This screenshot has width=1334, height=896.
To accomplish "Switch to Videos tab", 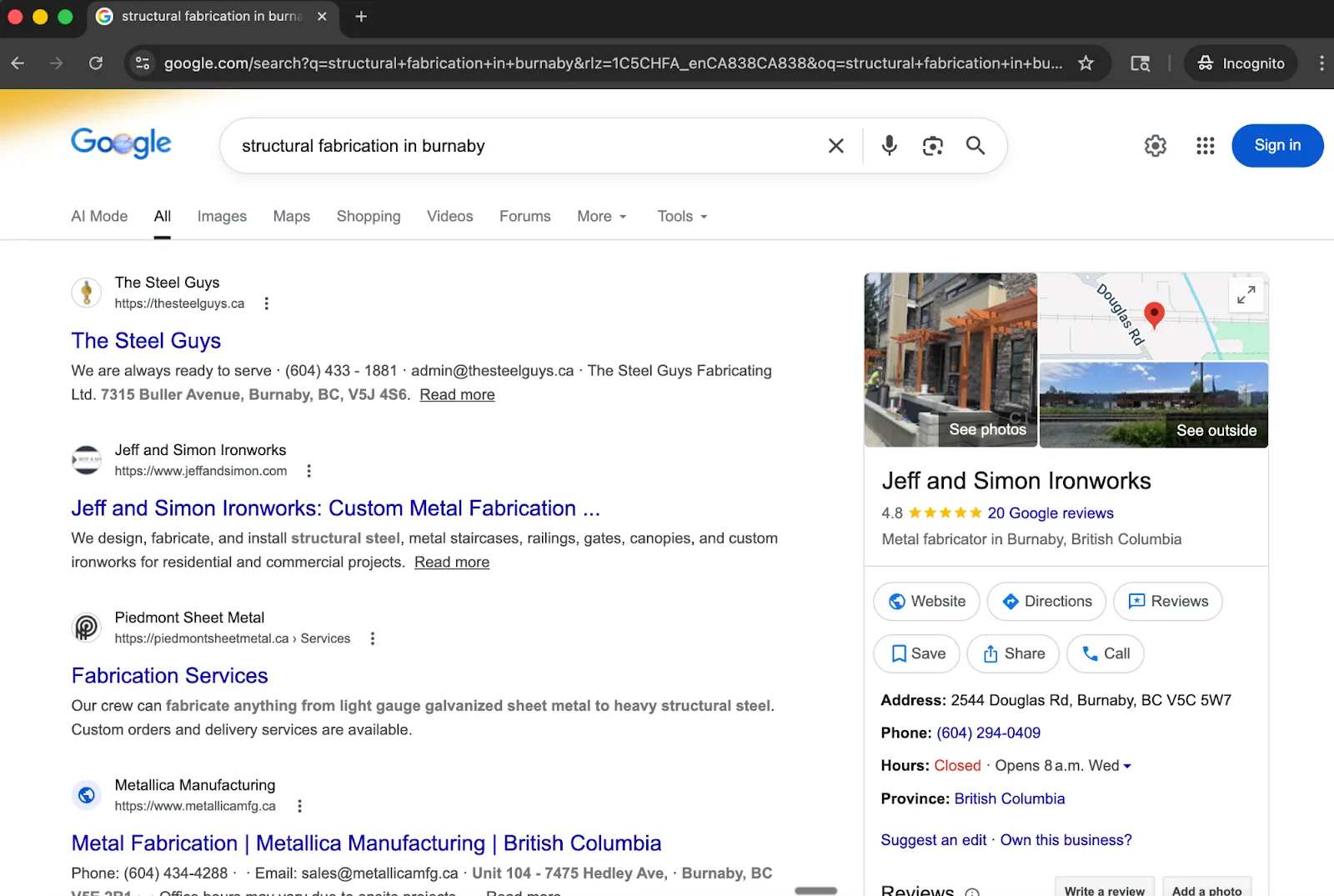I will point(450,217).
